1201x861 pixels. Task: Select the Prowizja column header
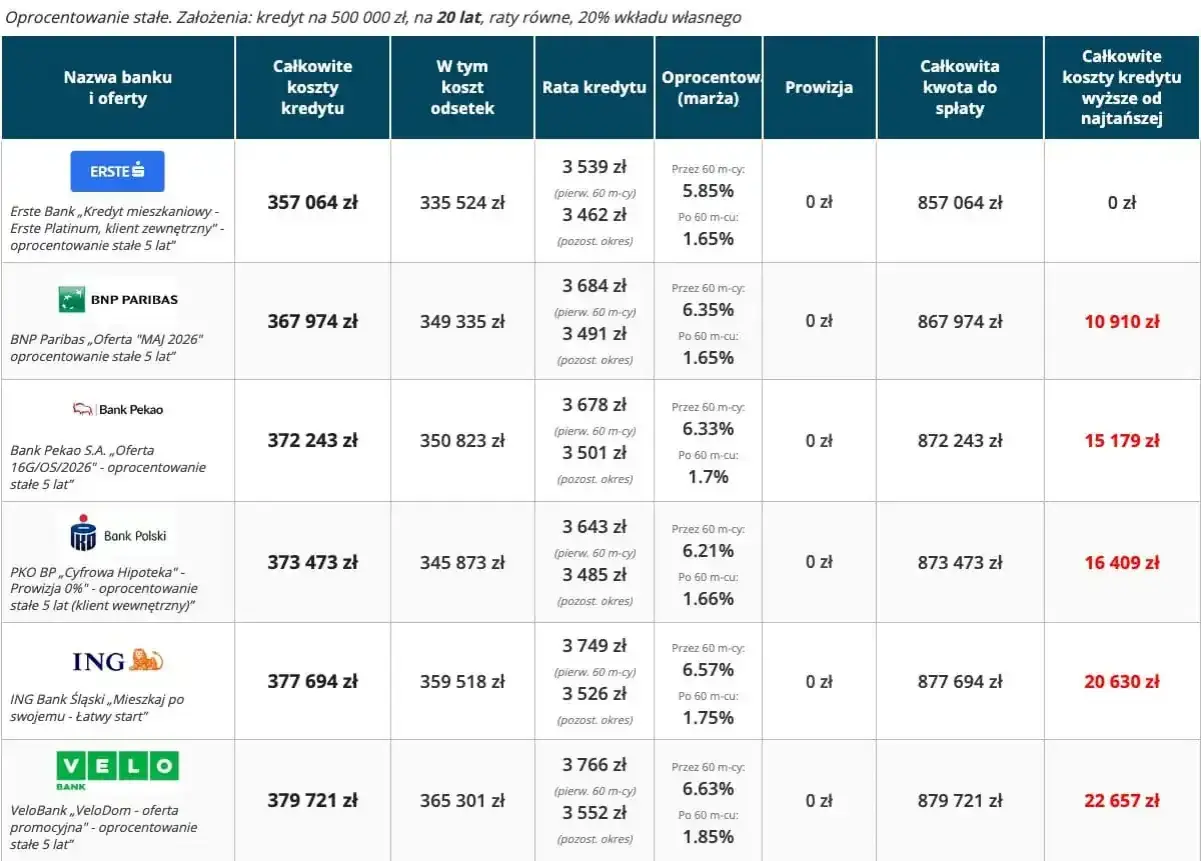click(819, 88)
